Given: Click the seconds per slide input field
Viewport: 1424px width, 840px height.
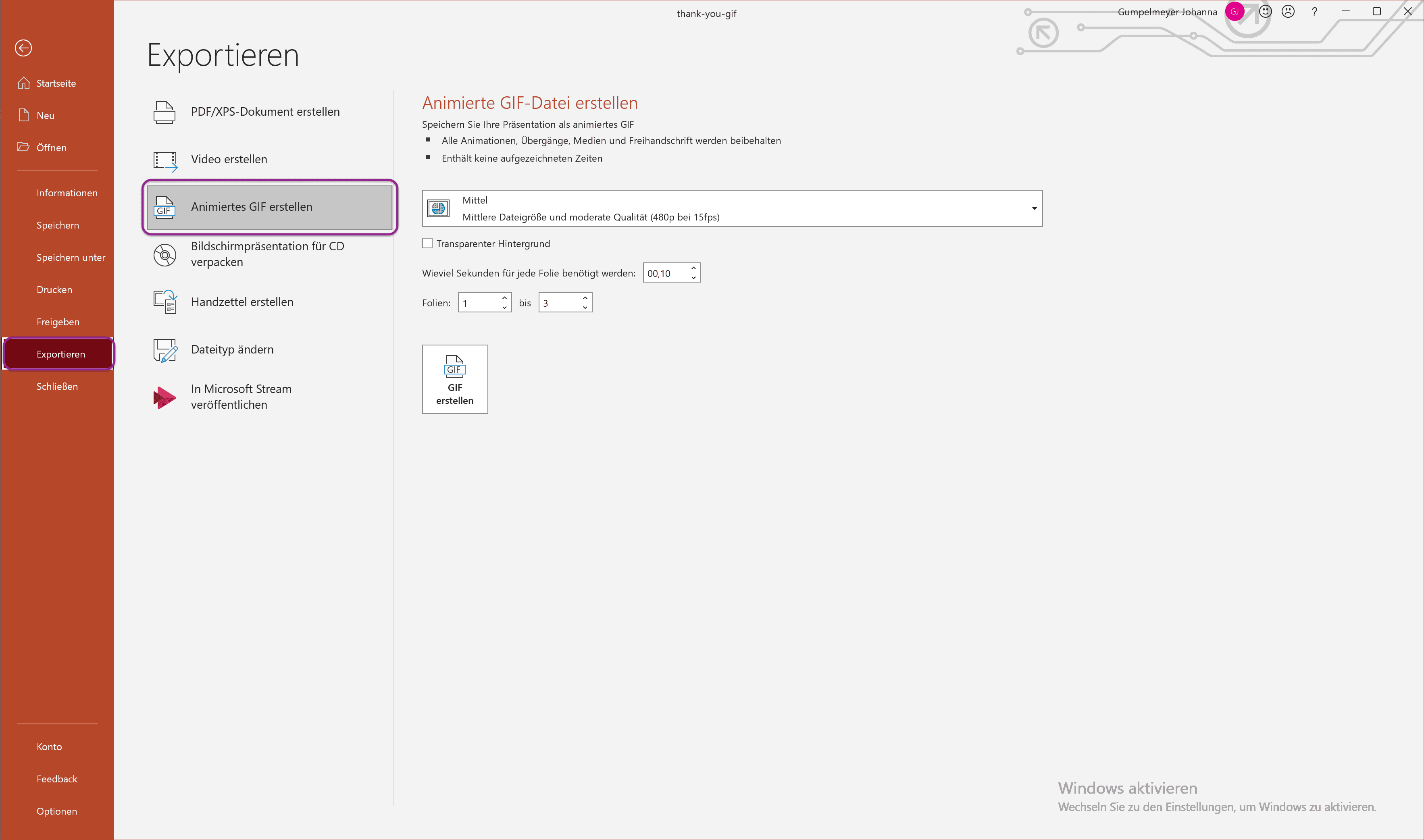Looking at the screenshot, I should point(665,273).
